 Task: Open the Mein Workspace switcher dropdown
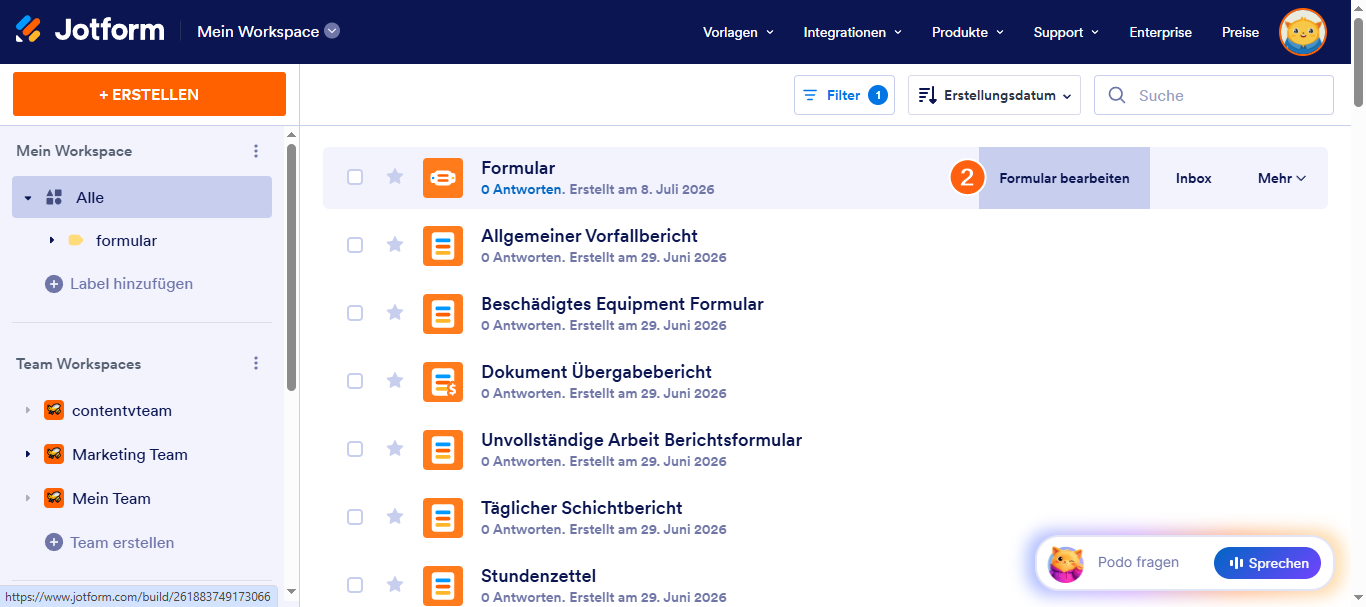332,31
